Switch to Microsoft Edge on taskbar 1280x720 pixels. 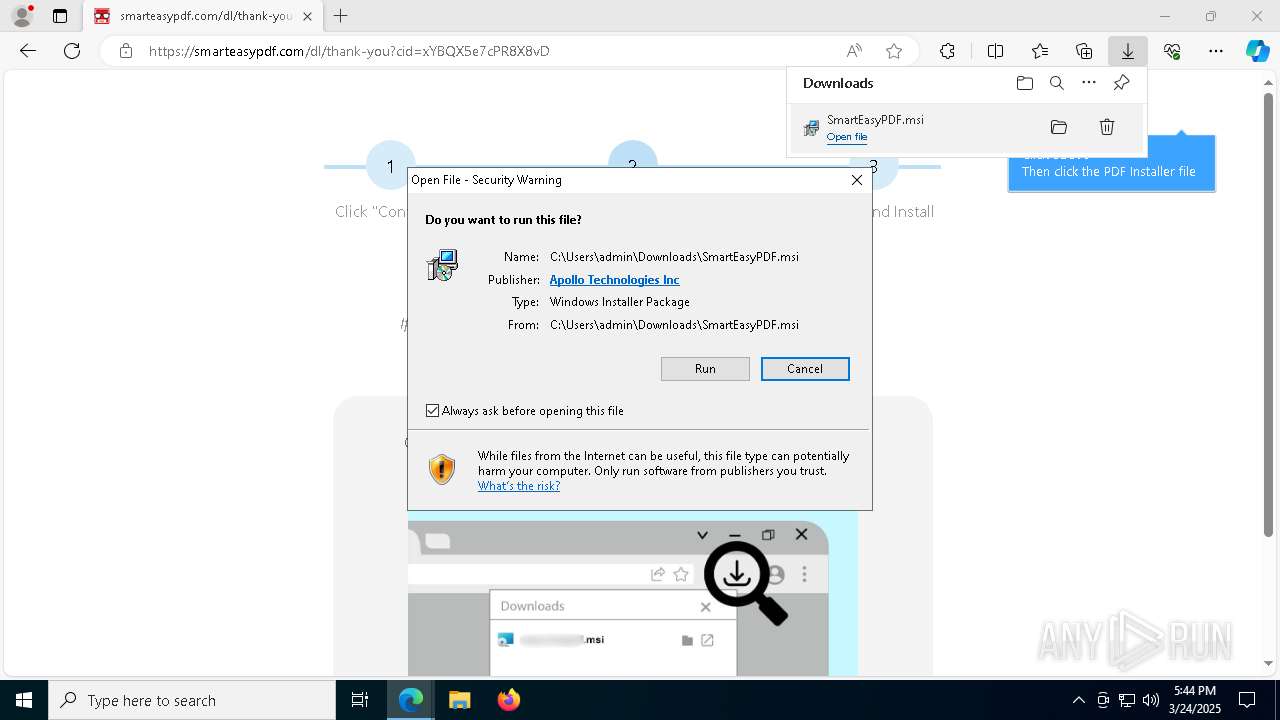tap(411, 700)
